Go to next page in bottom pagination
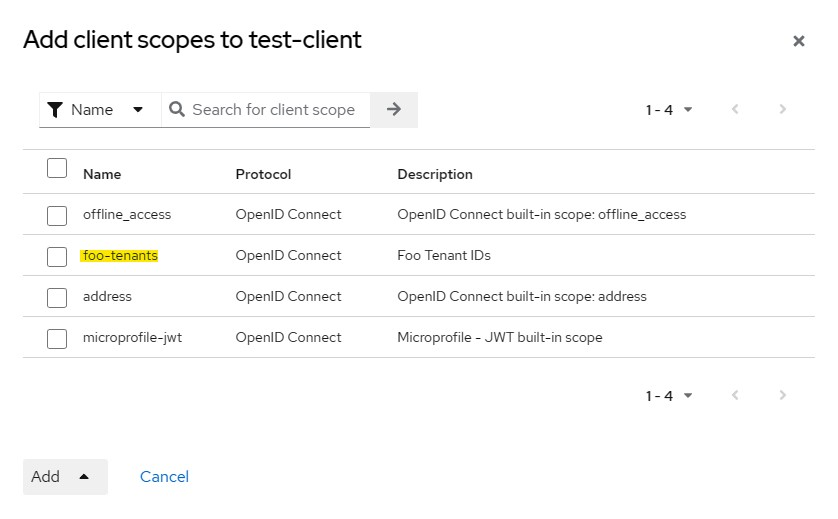Image resolution: width=838 pixels, height=519 pixels. [782, 395]
